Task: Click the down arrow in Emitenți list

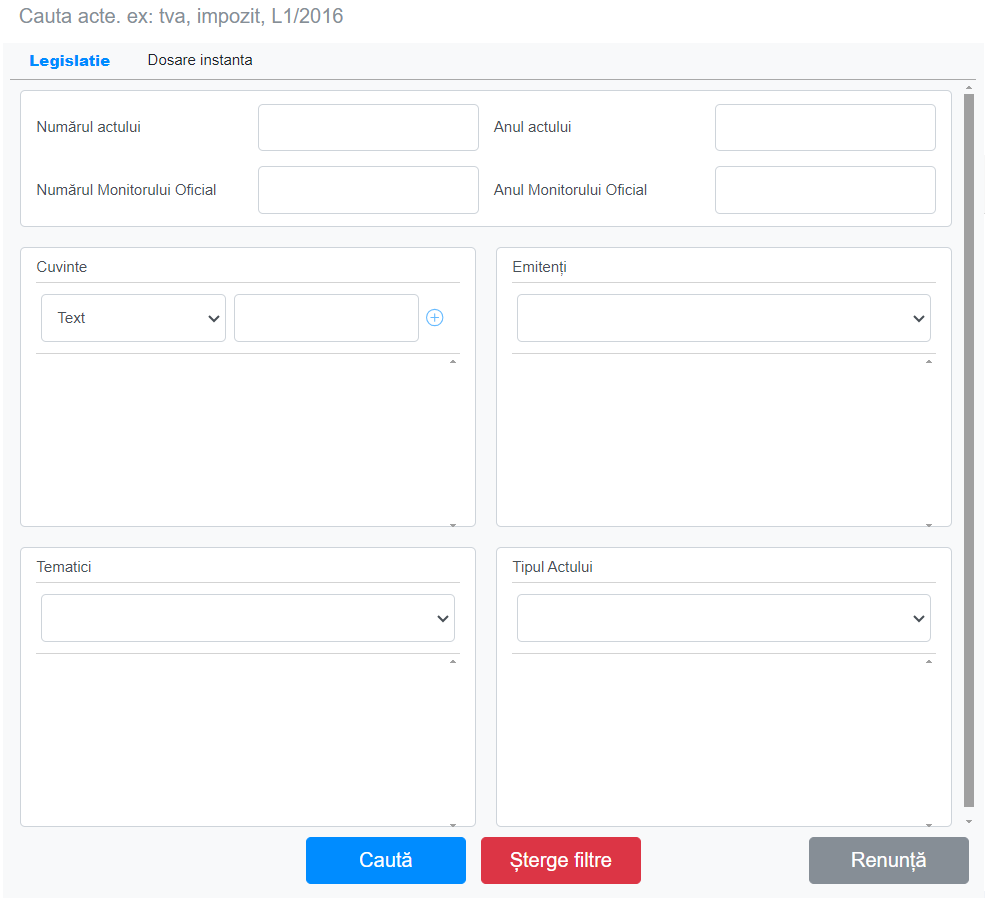Action: (929, 524)
